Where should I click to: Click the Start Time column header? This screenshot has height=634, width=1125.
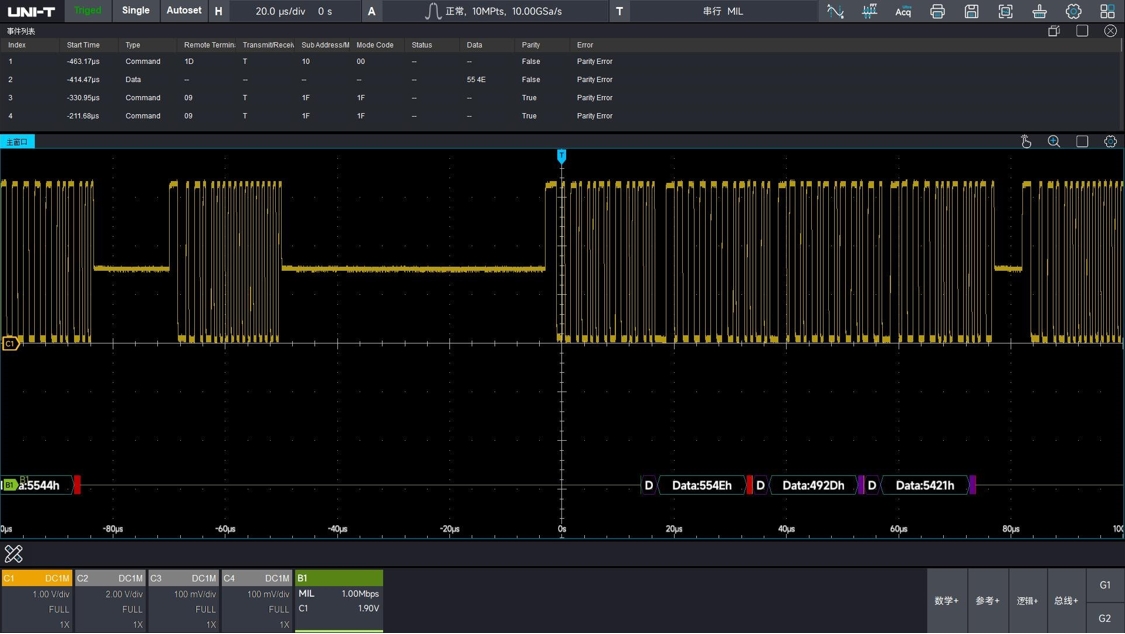[83, 44]
